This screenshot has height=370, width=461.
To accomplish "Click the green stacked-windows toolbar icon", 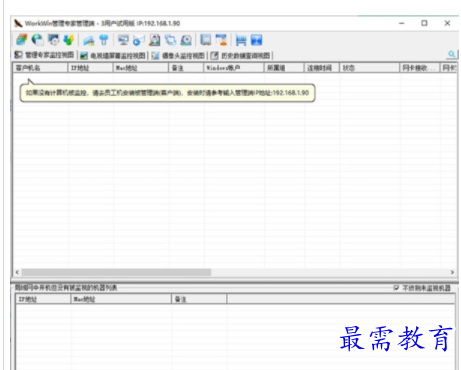I will point(22,40).
